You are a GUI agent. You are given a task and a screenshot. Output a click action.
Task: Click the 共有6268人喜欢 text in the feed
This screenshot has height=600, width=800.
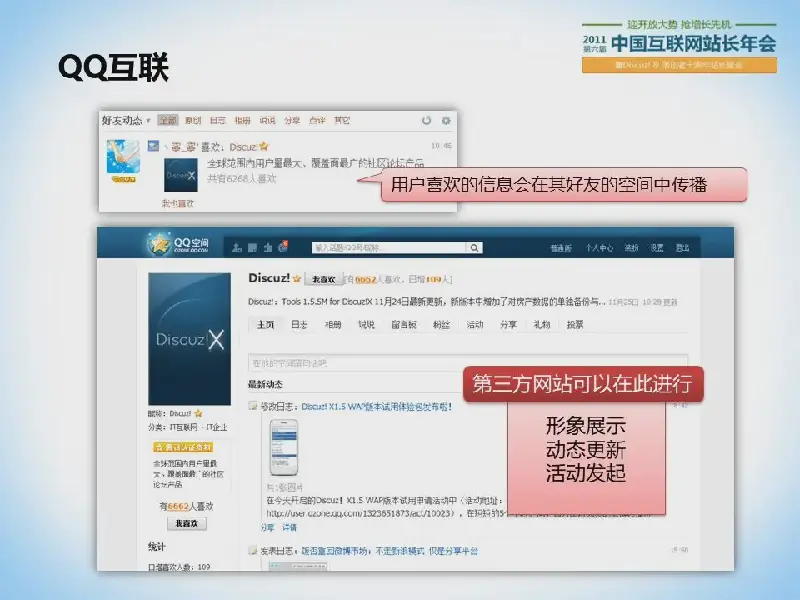(242, 179)
